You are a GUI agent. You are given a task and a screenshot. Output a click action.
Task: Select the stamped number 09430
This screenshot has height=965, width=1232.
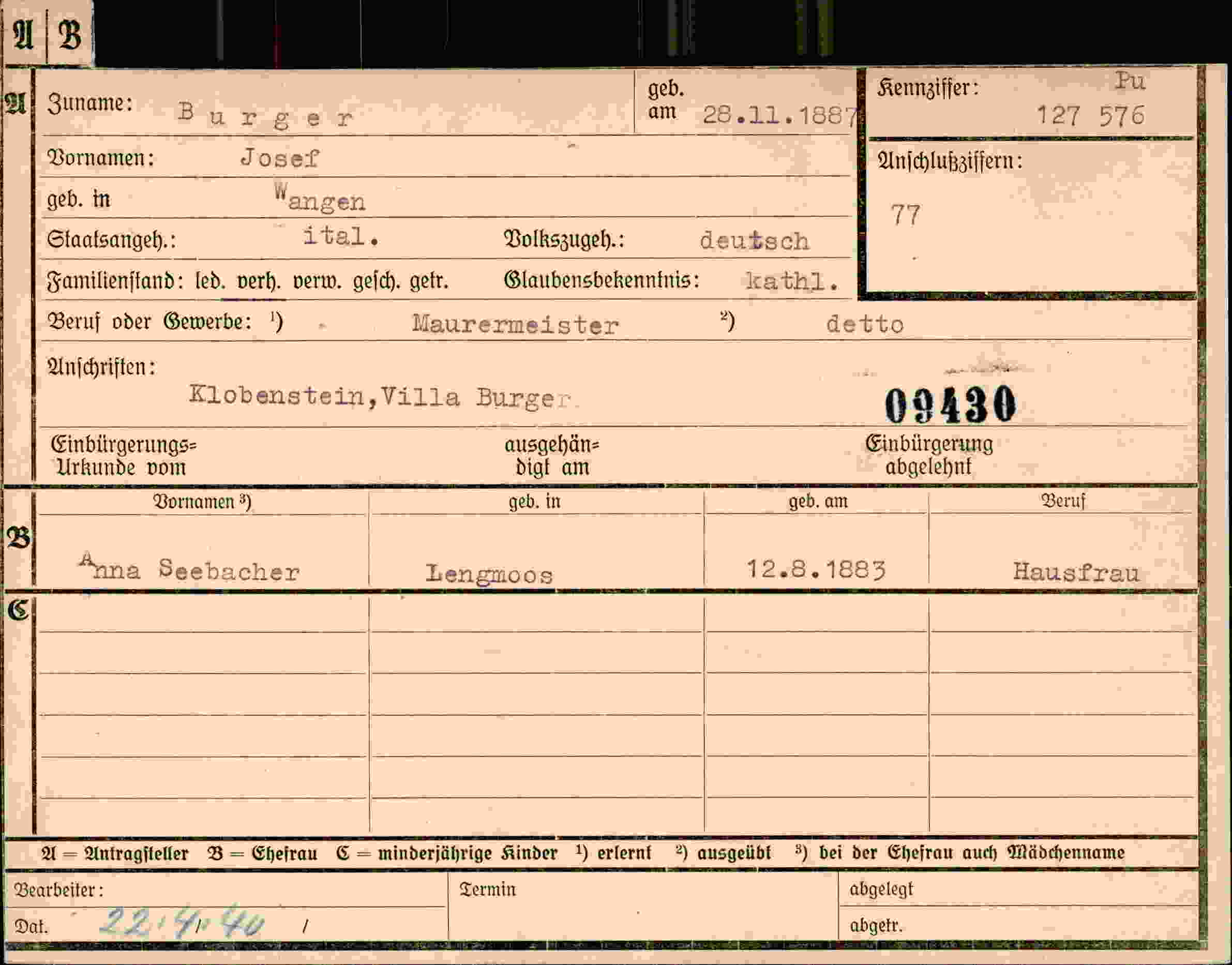[x=951, y=404]
